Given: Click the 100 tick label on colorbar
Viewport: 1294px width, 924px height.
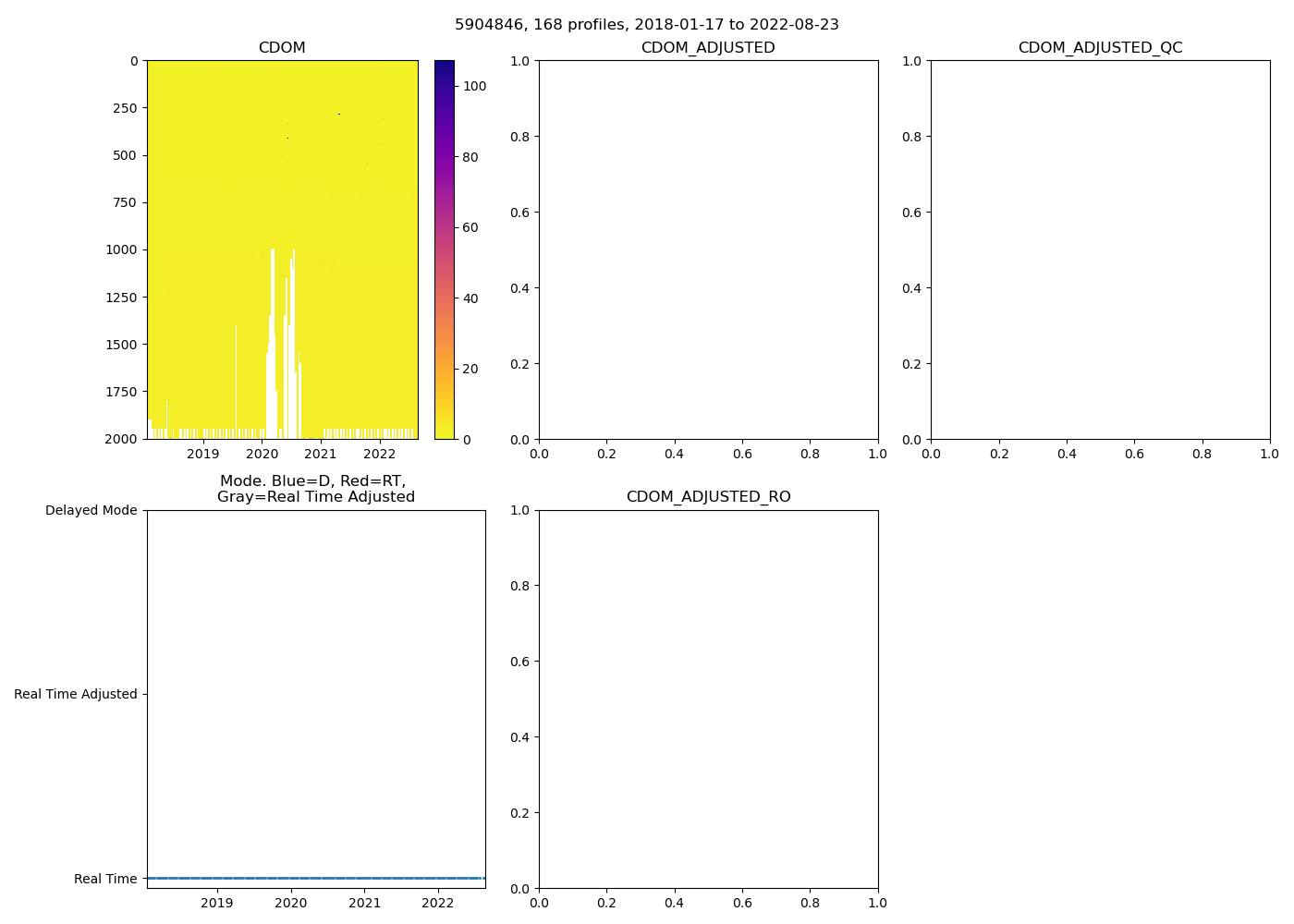Looking at the screenshot, I should [x=474, y=86].
